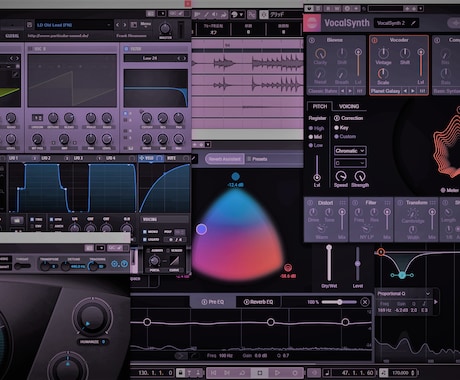Click the play arrow beside Proportional Q
This screenshot has height=380, width=460.
click(x=436, y=302)
